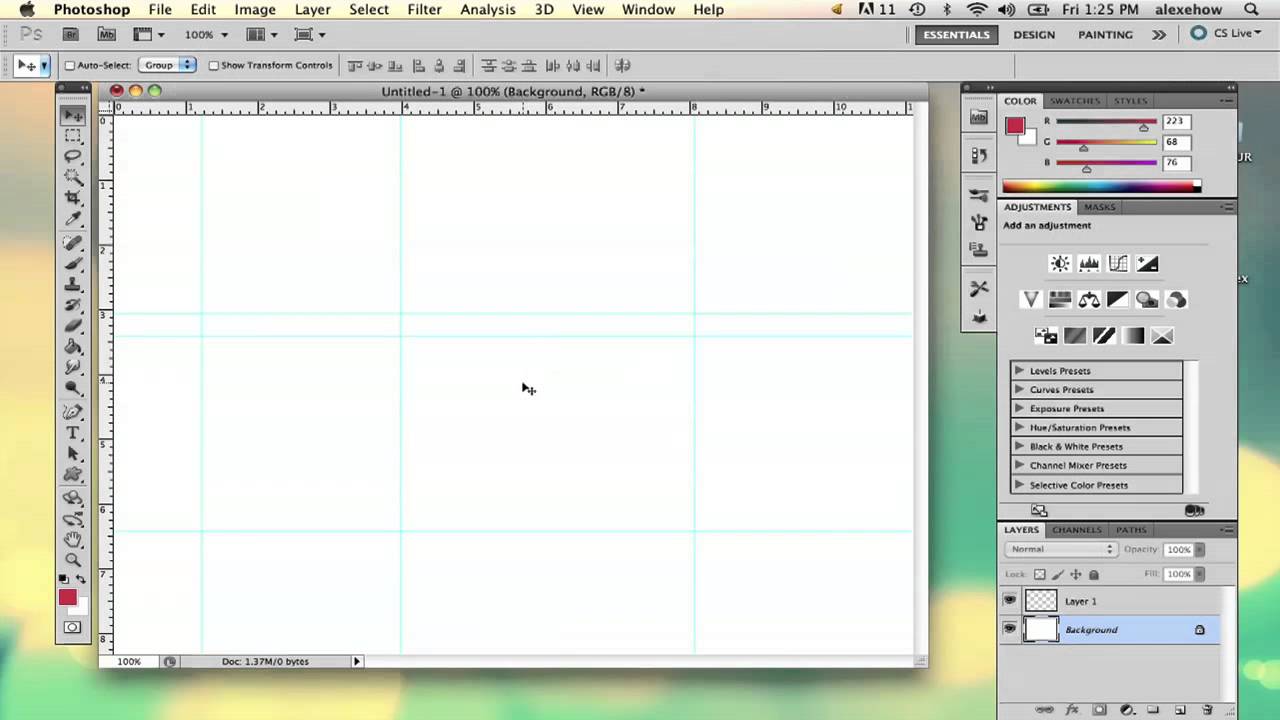Add a Photo Filter adjustment

coord(1147,300)
